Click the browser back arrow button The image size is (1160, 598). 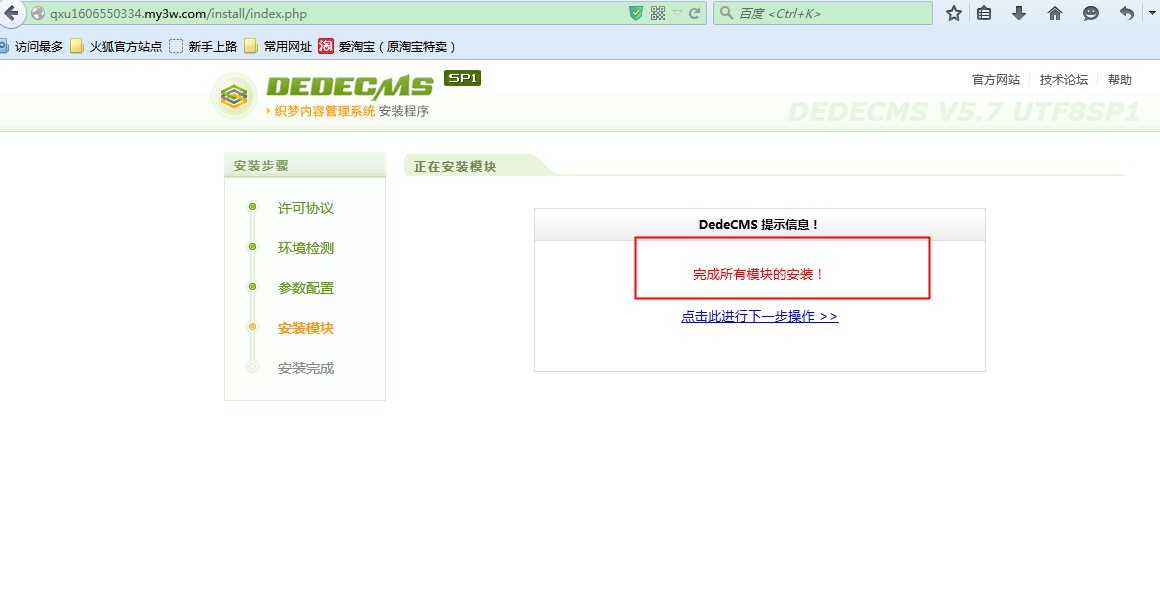(x=11, y=13)
